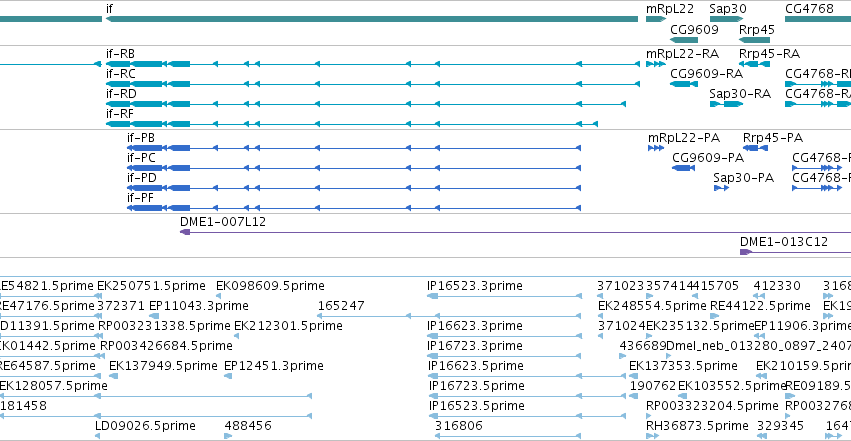Select protein if-PD

[142, 178]
